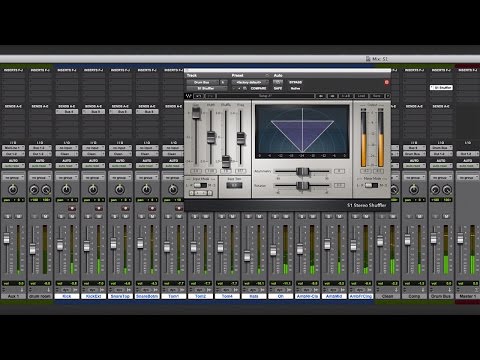This screenshot has width=480, height=360.
Task: Click the S1 Shuffler insert on Drum Bus
Action: click(x=441, y=87)
